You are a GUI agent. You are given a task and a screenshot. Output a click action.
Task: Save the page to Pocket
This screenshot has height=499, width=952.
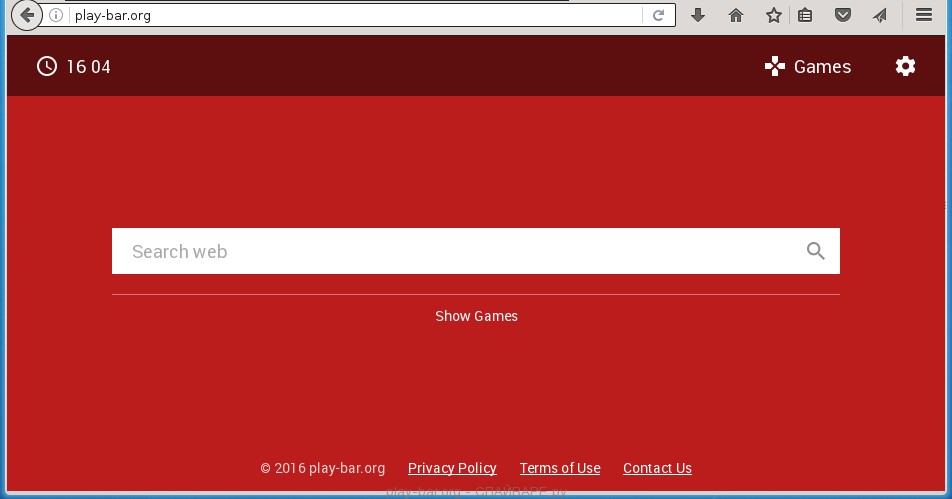[x=843, y=15]
